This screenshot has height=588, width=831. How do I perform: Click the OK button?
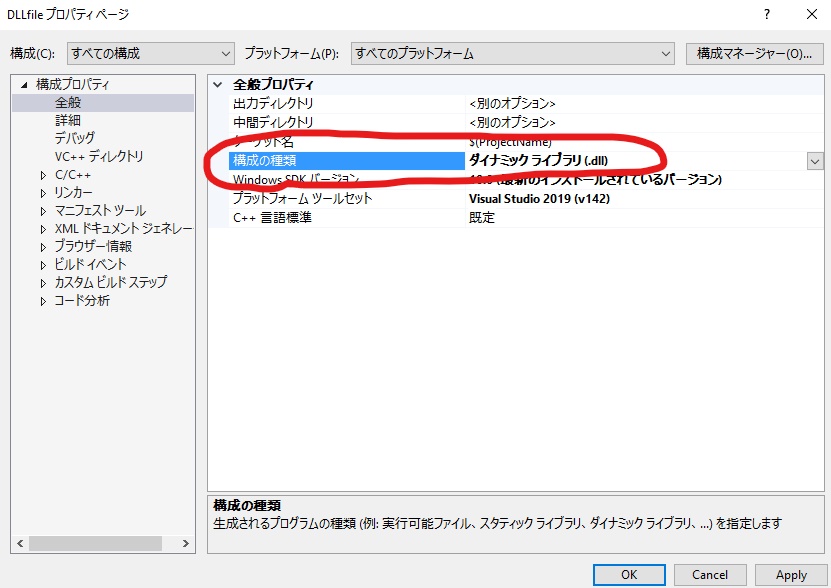(x=629, y=575)
